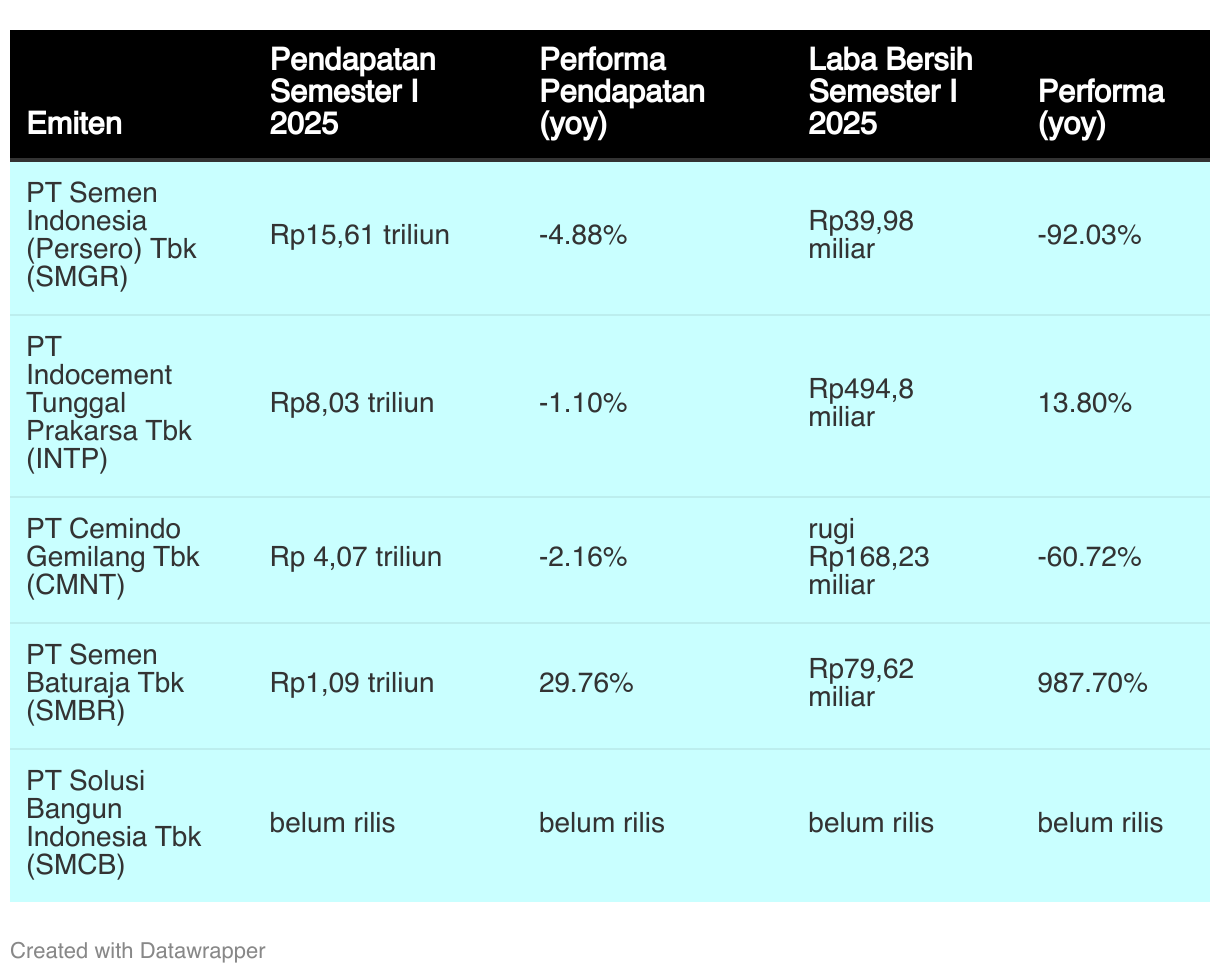Click the Rp15,61 triliun revenue value

(360, 235)
